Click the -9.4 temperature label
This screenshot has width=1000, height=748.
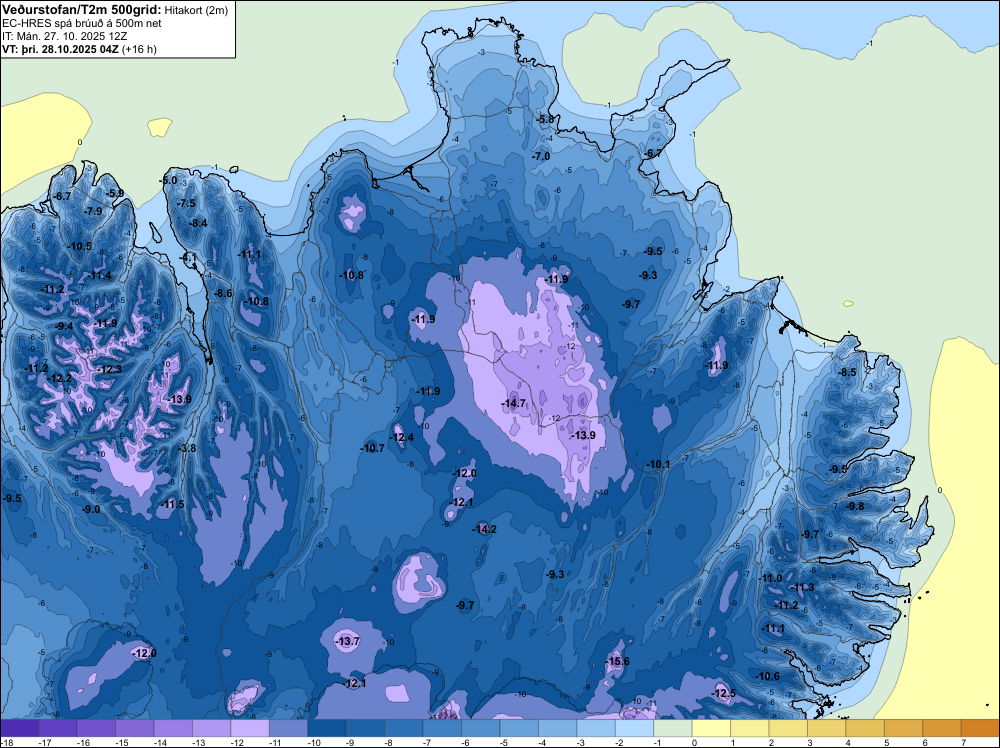(64, 326)
